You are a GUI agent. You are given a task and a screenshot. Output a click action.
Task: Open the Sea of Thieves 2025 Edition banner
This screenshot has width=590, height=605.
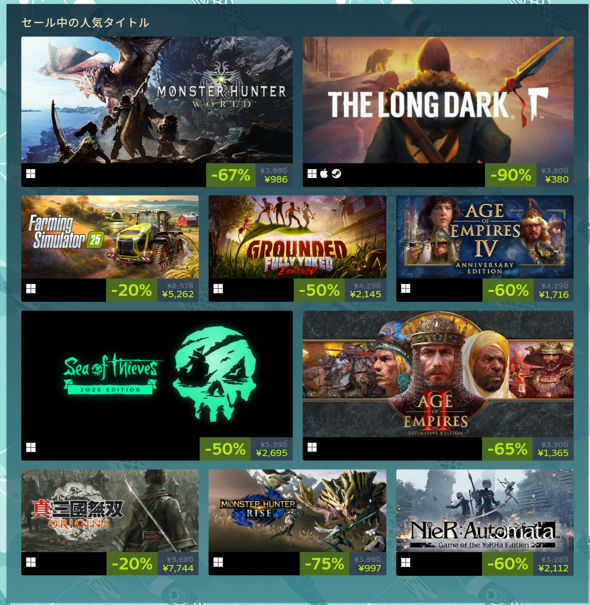pos(157,374)
